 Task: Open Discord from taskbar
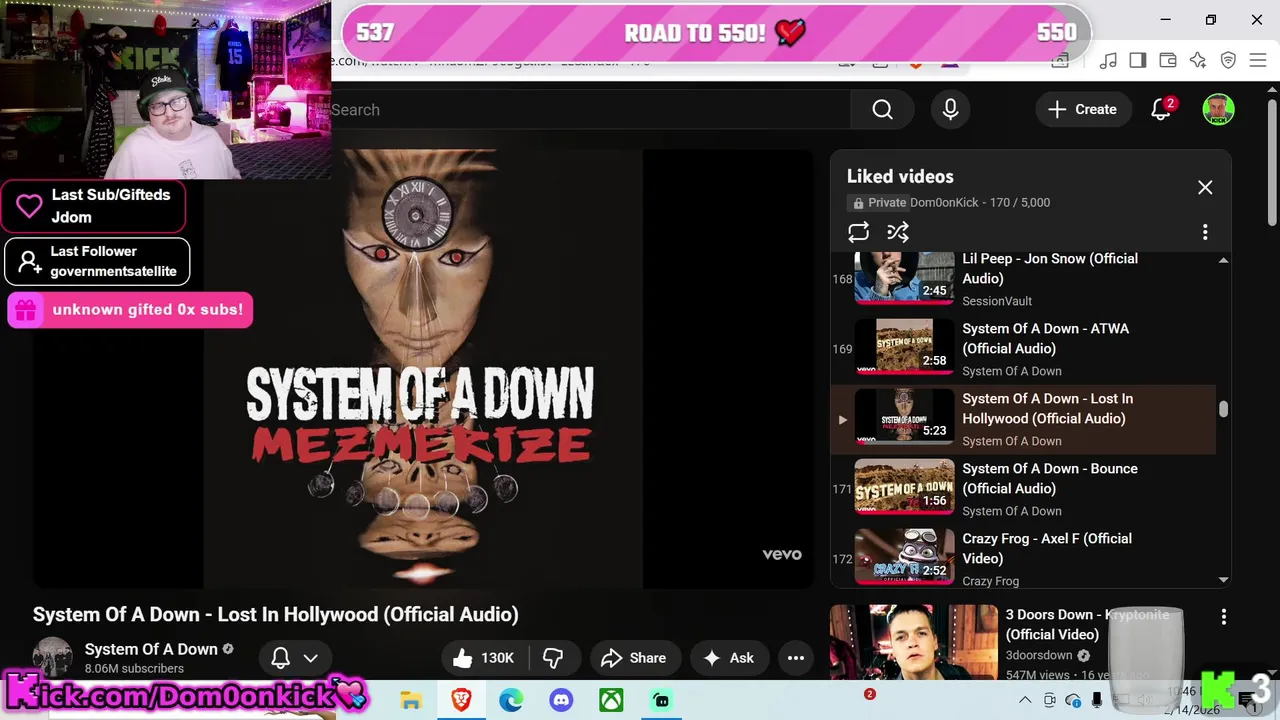tap(561, 700)
